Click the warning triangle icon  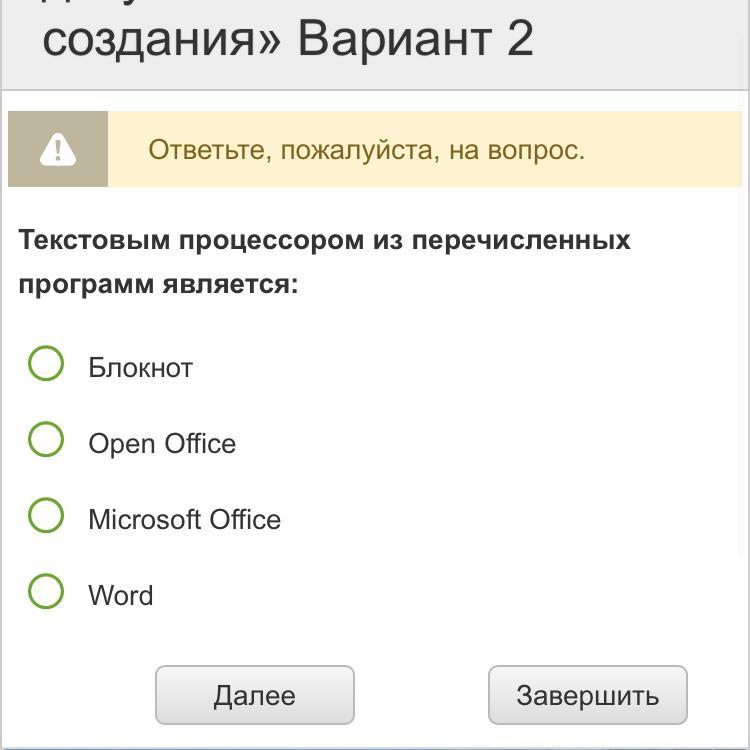[x=58, y=150]
